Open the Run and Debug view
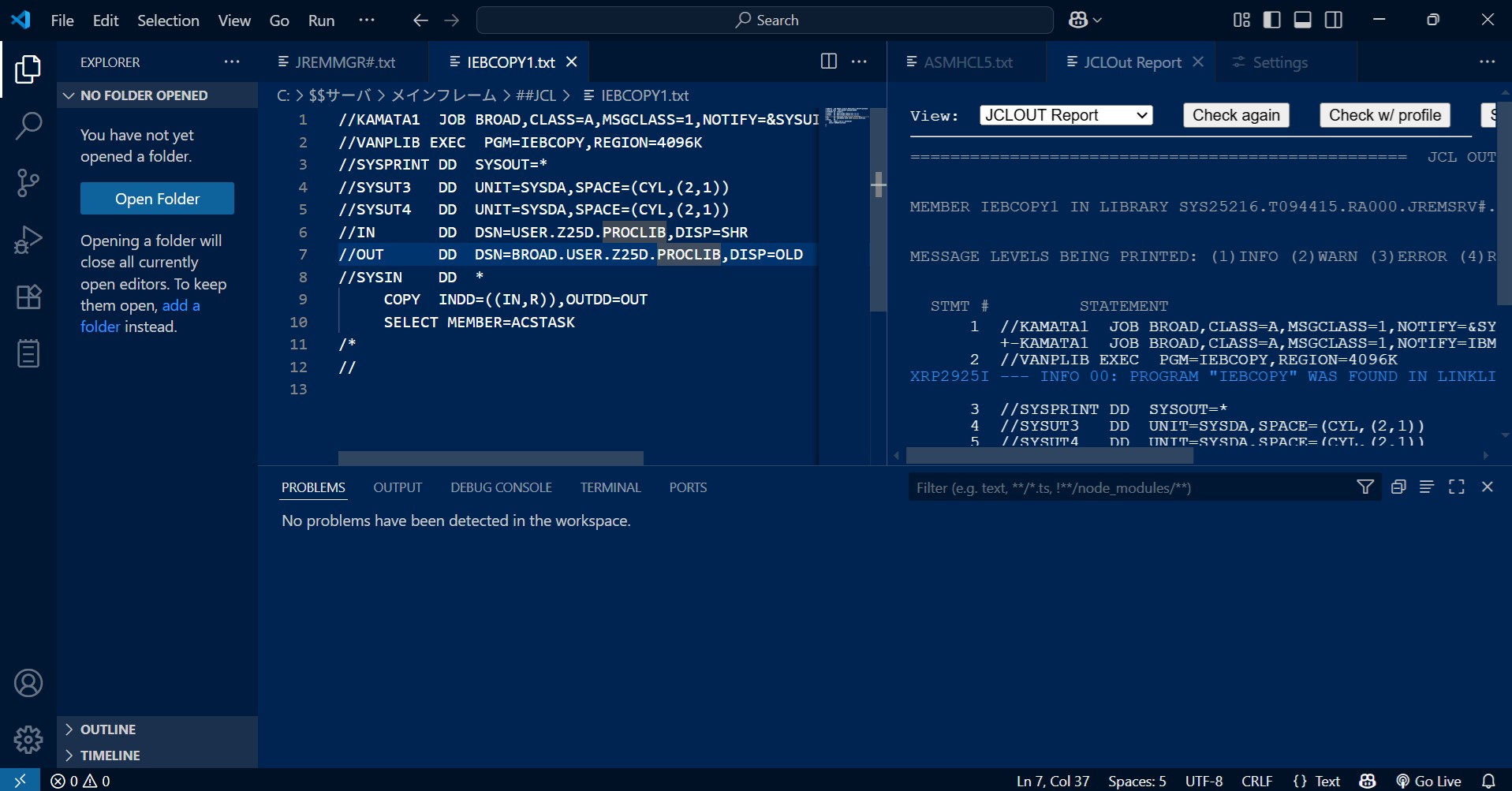The image size is (1512, 791). pyautogui.click(x=28, y=239)
